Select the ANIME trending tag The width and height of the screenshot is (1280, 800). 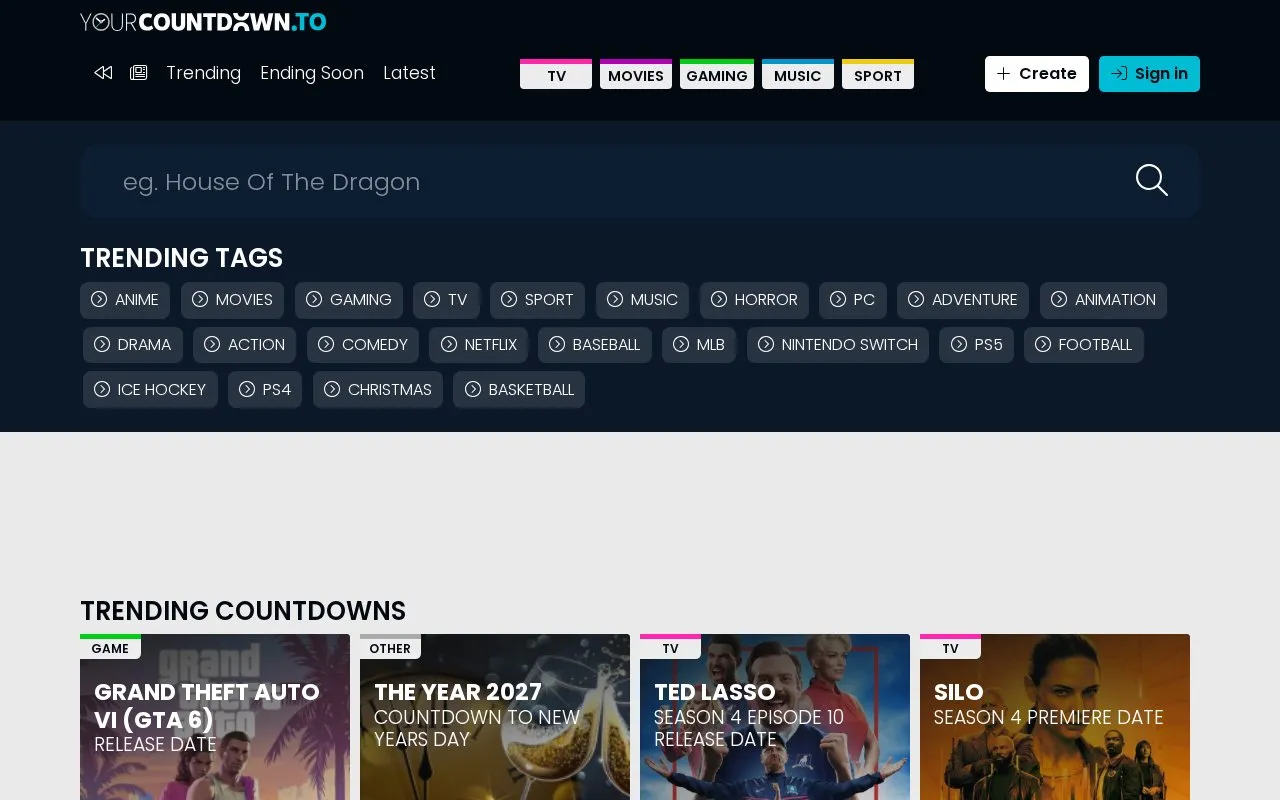pos(125,300)
